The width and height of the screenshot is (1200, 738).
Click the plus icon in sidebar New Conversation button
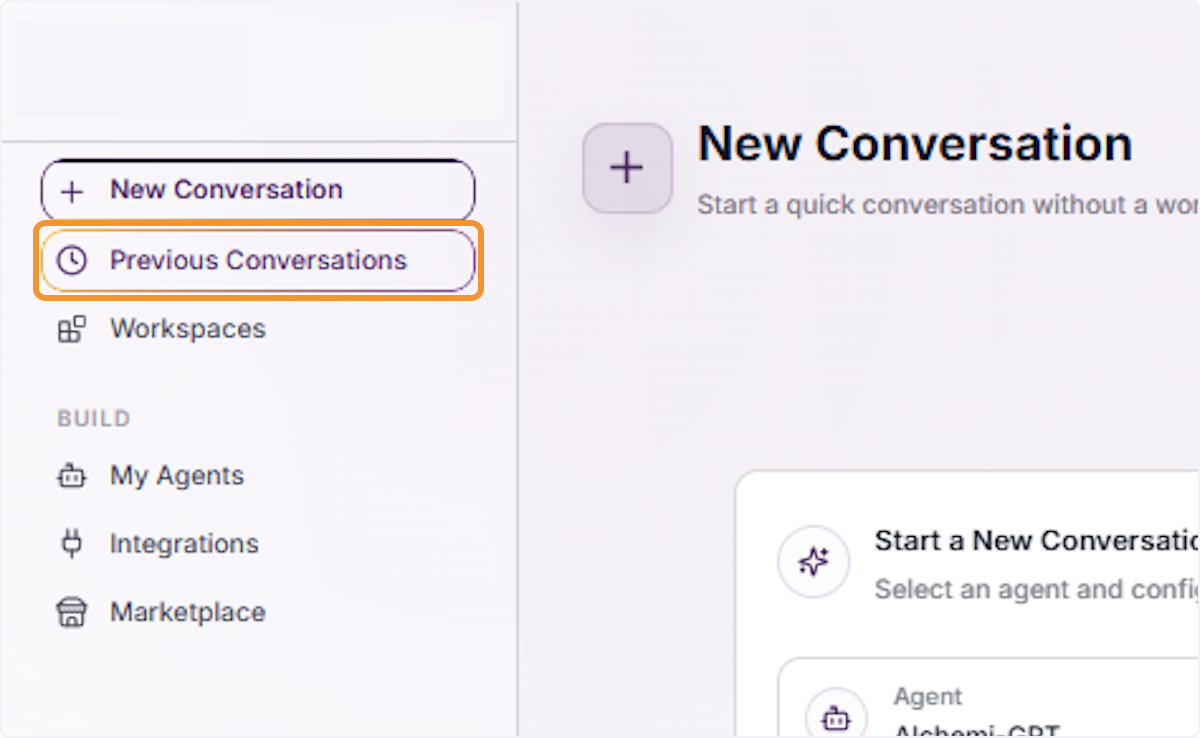pyautogui.click(x=72, y=191)
